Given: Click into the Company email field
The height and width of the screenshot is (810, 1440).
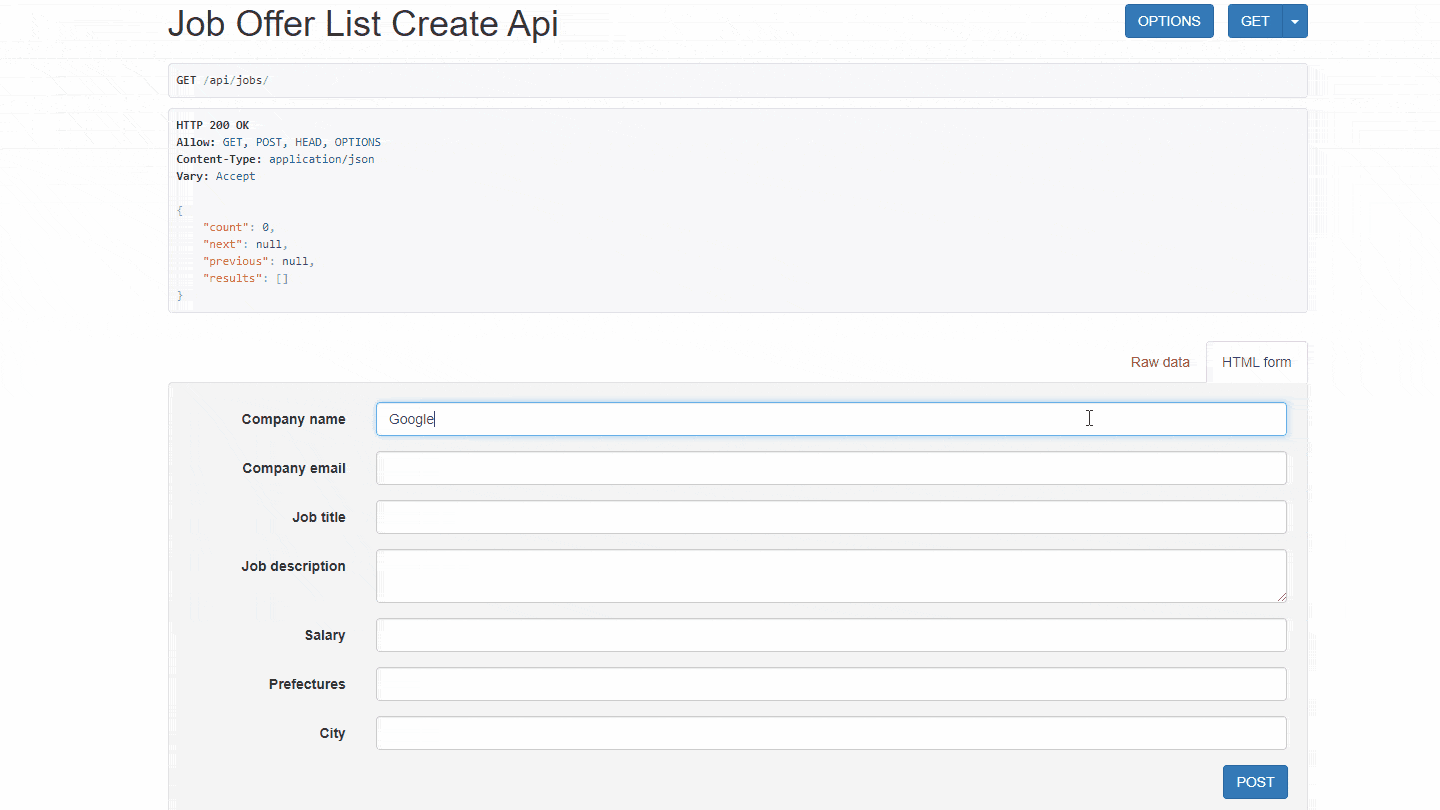Looking at the screenshot, I should (x=830, y=468).
